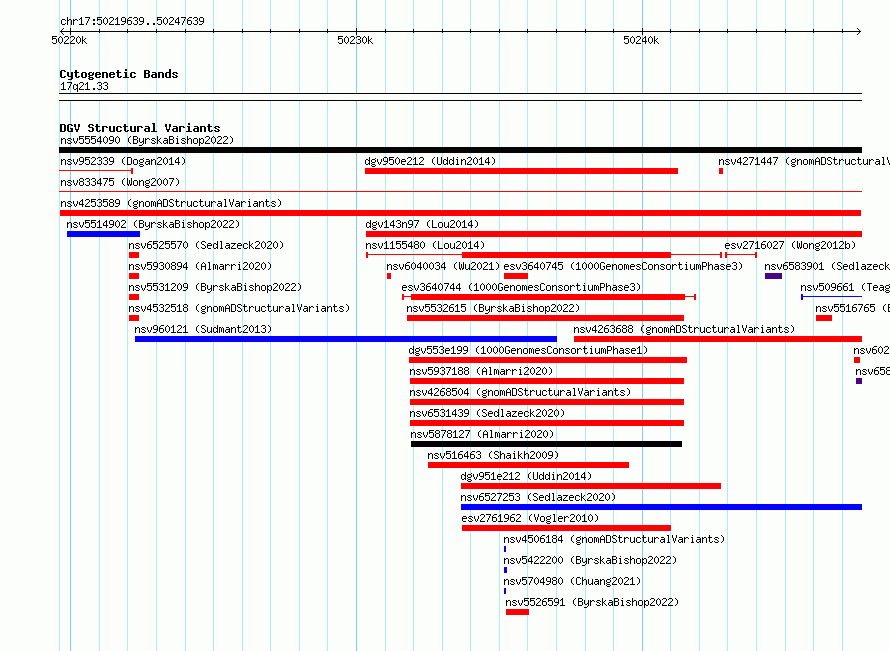Click nsv5704980 (Chuang2021) label
The height and width of the screenshot is (651, 890).
572,581
